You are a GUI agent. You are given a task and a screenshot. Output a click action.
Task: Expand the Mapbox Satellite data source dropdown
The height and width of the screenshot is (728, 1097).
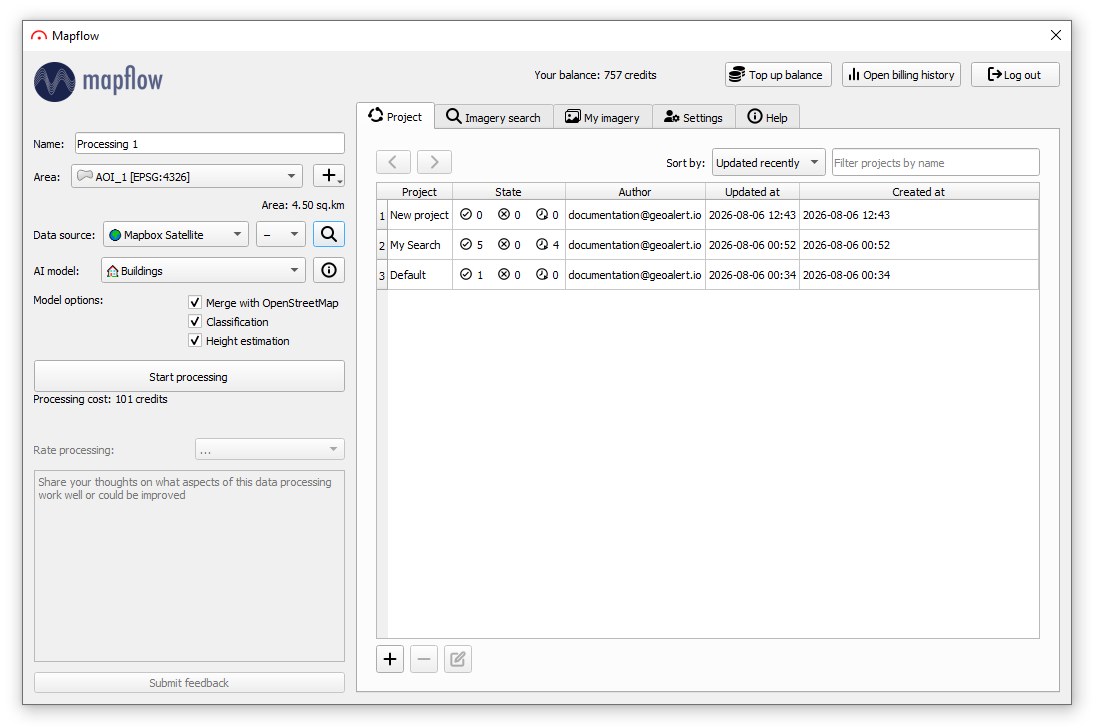pyautogui.click(x=176, y=234)
